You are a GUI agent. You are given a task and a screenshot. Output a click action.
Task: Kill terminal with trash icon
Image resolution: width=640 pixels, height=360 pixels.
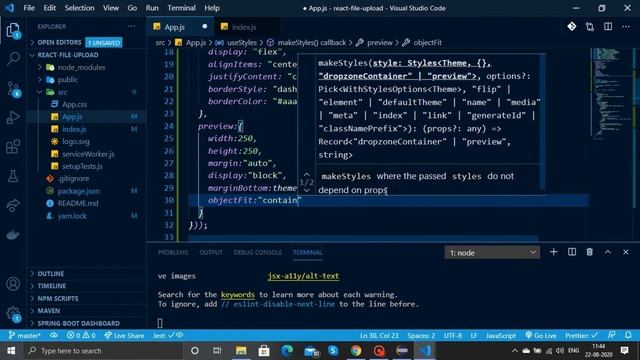(589, 252)
